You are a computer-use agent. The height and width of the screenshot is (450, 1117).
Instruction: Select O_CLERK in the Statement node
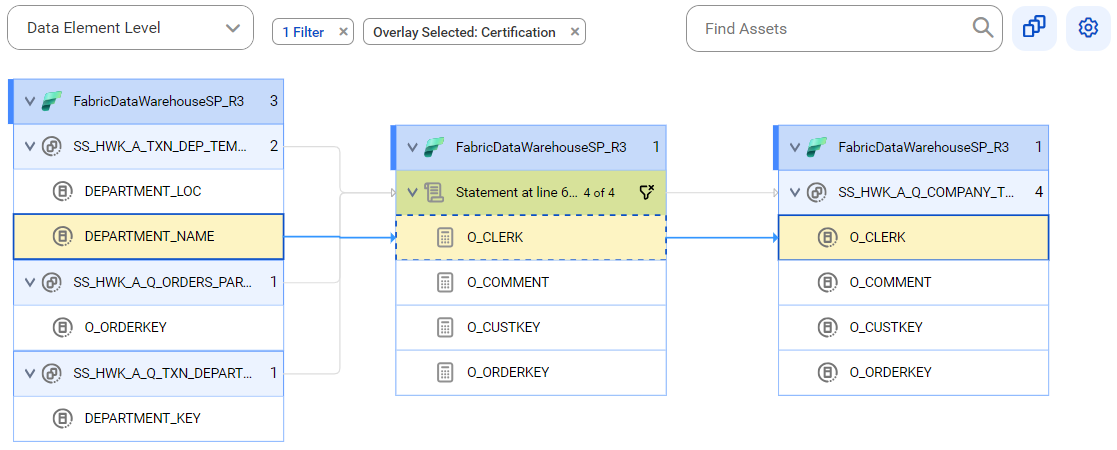pos(531,238)
